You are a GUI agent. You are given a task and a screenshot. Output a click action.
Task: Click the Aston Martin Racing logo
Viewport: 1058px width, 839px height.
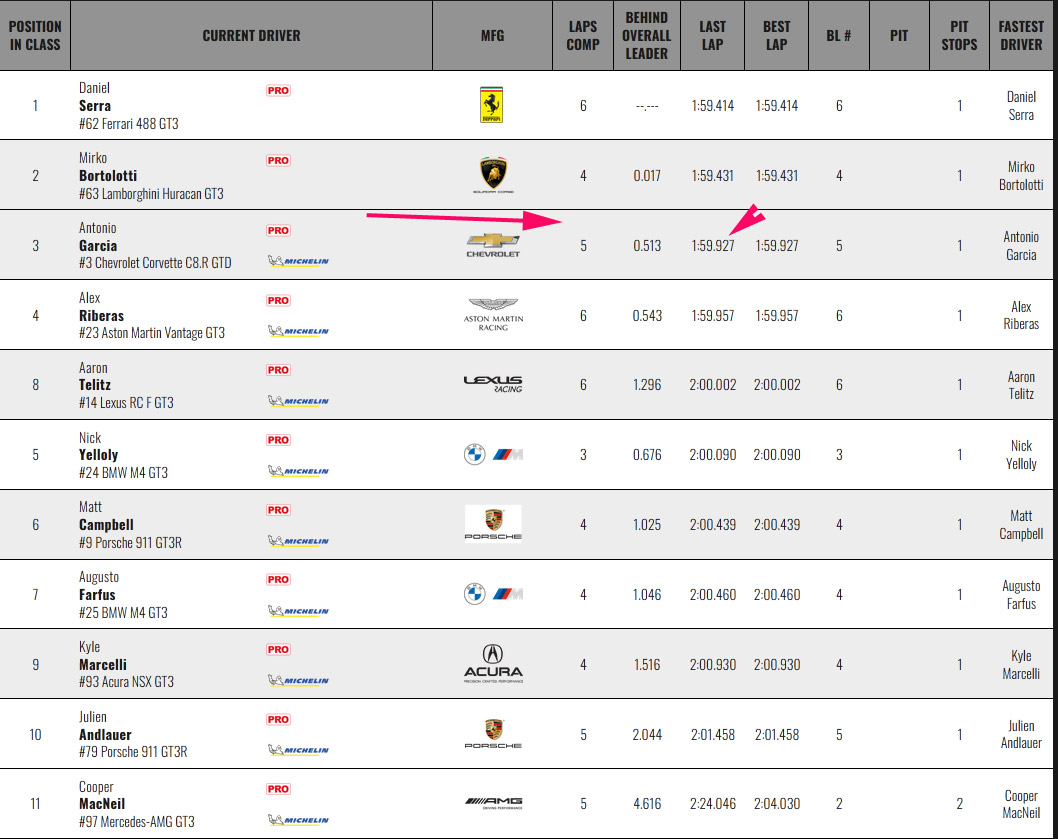493,314
